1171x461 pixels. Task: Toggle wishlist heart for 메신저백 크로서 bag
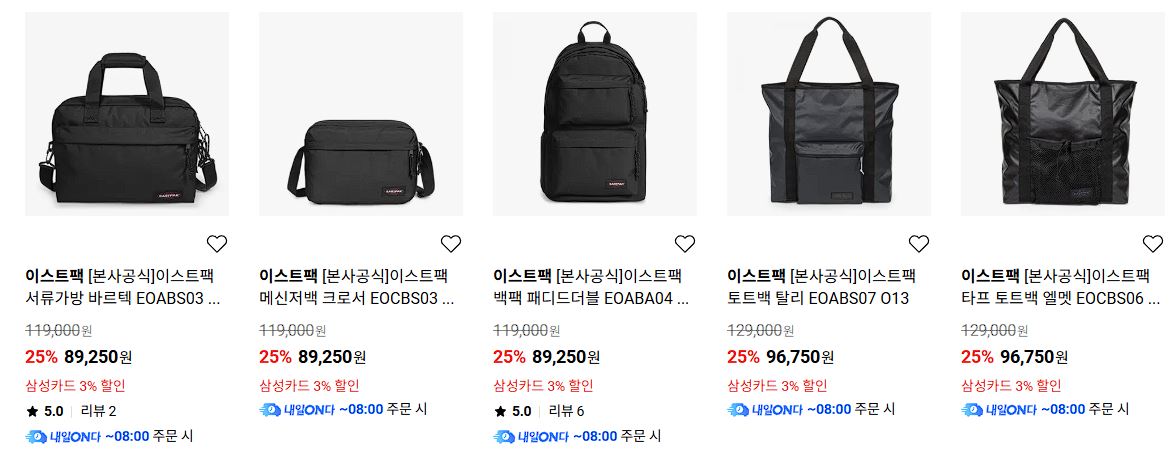click(450, 244)
